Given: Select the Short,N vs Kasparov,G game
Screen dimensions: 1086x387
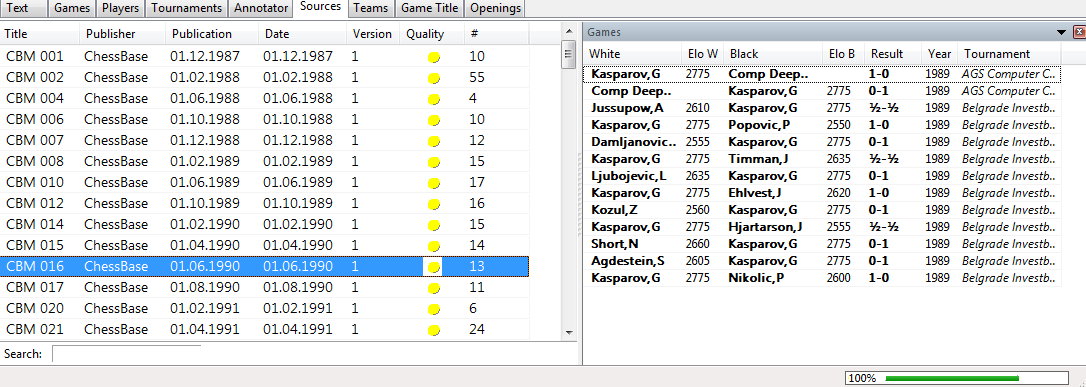Looking at the screenshot, I should pyautogui.click(x=822, y=244).
